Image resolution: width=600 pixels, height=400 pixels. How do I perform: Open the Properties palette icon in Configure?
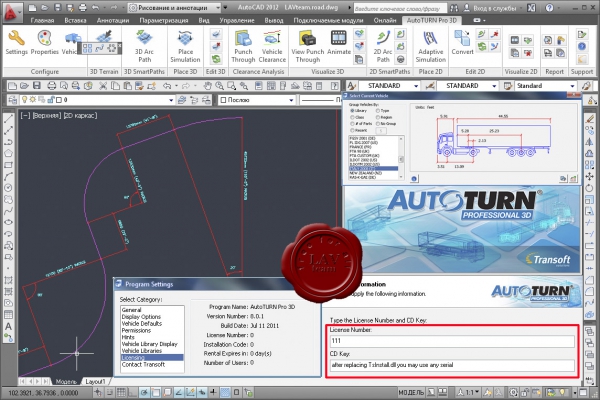[44, 43]
